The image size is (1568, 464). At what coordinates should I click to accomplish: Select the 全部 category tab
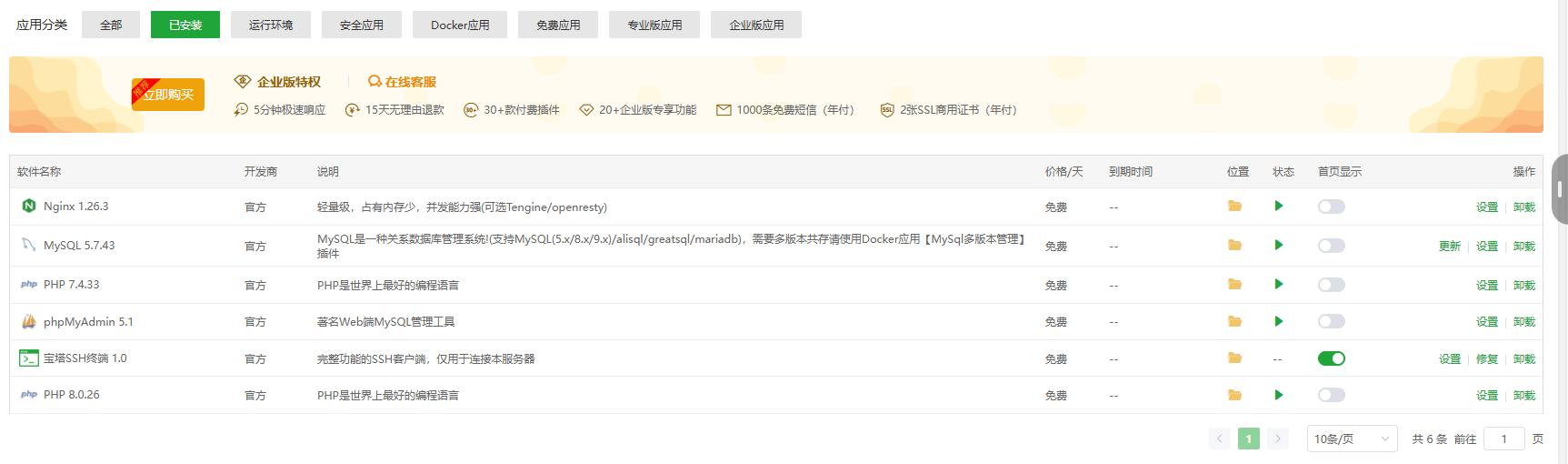click(x=111, y=25)
